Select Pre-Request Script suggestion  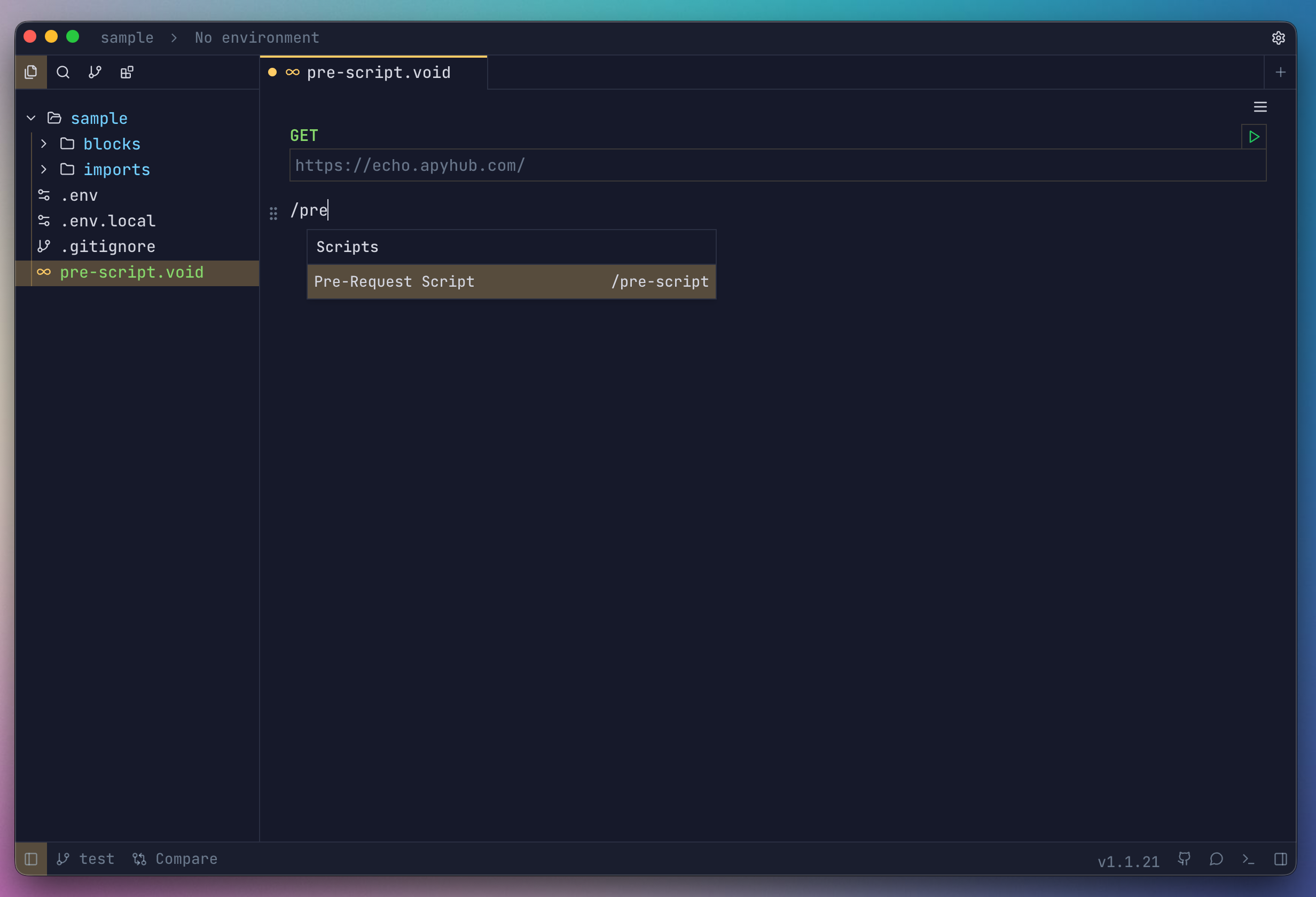(x=511, y=282)
